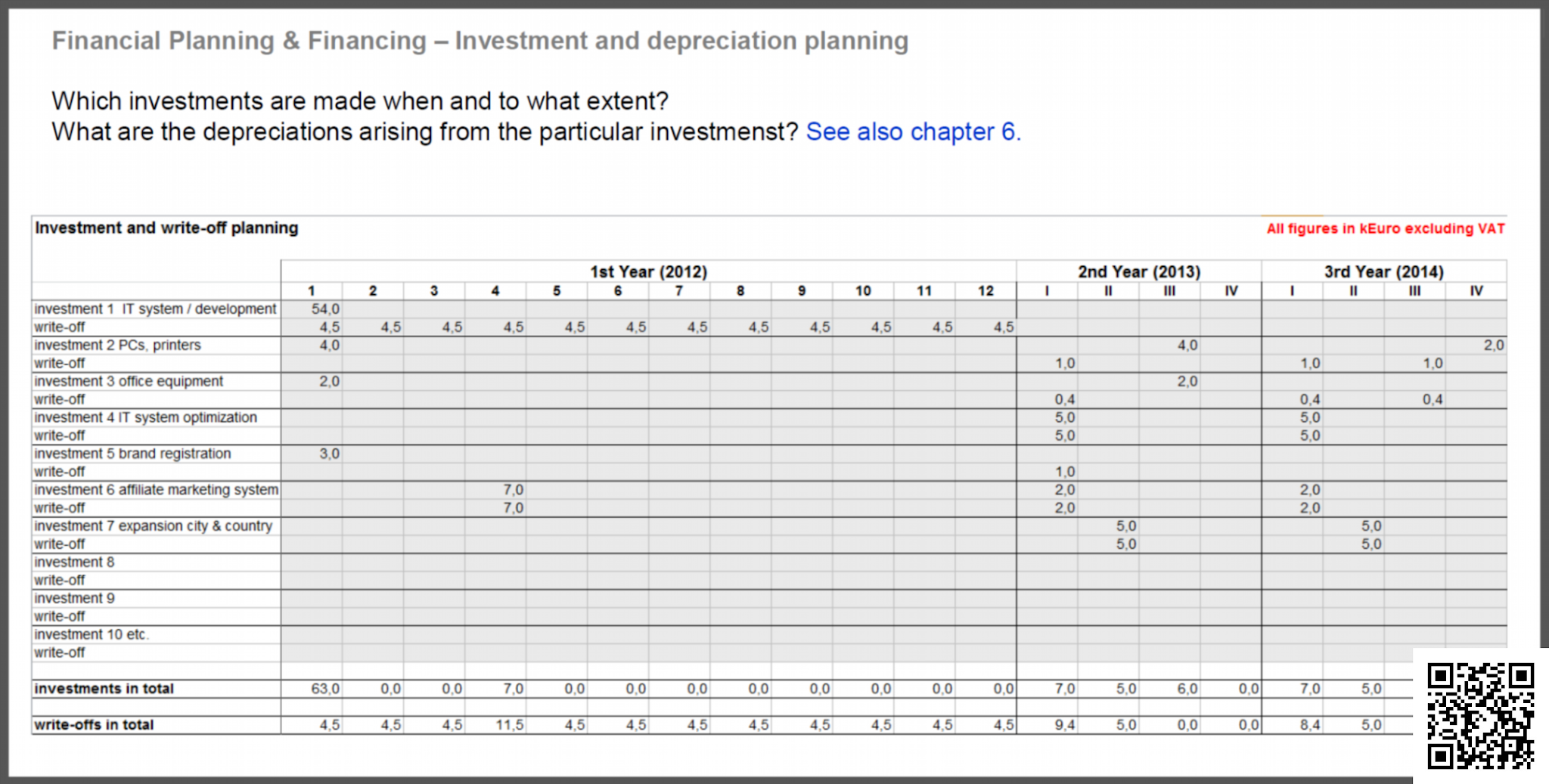Click the 'Investment and write-off planning' table heading
Image resolution: width=1549 pixels, height=784 pixels.
click(x=166, y=228)
